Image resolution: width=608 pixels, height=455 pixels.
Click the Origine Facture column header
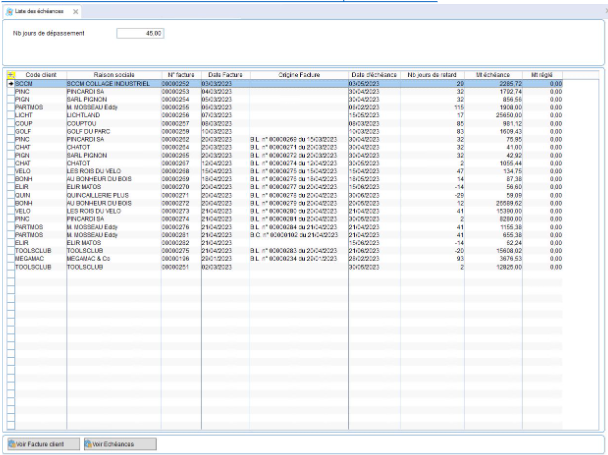point(298,74)
